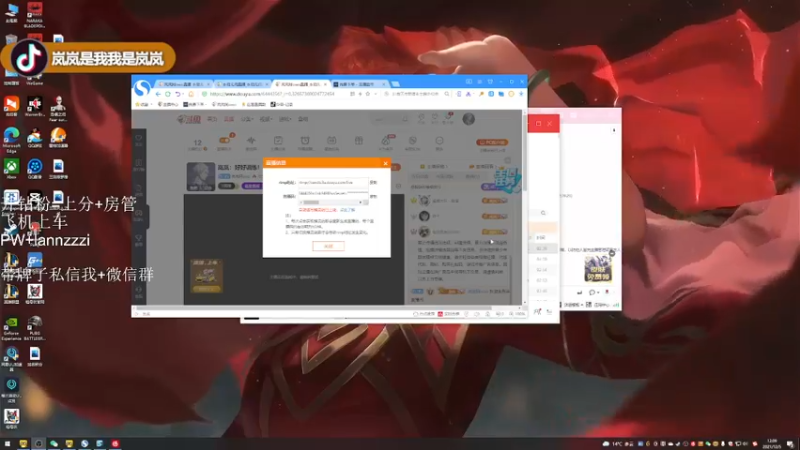Expand the first favorites-bar star dropdown
Screen dimensions: 800x450
(143, 105)
